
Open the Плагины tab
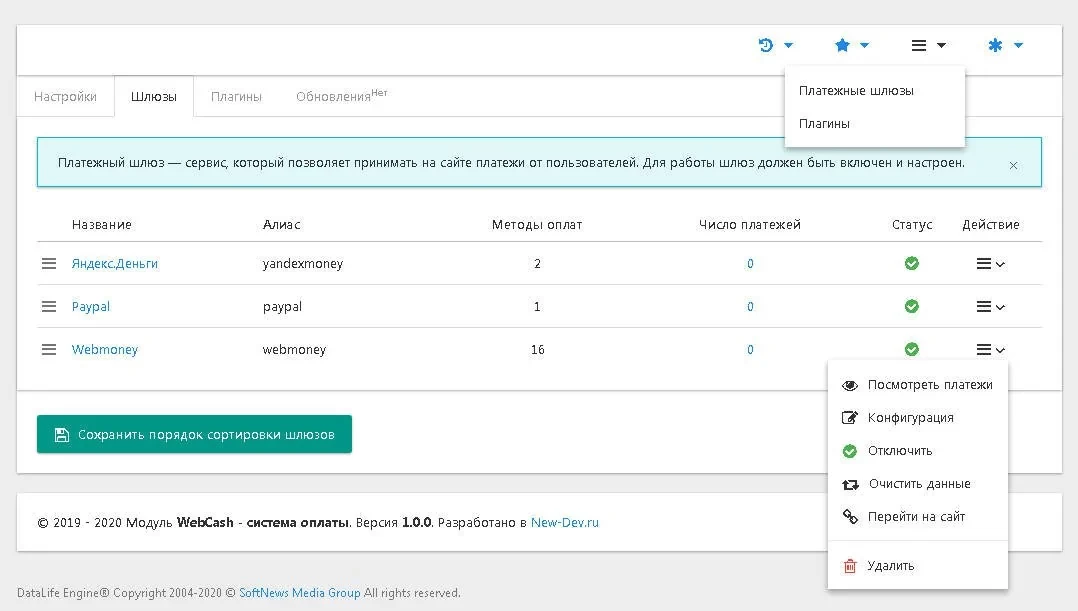236,96
